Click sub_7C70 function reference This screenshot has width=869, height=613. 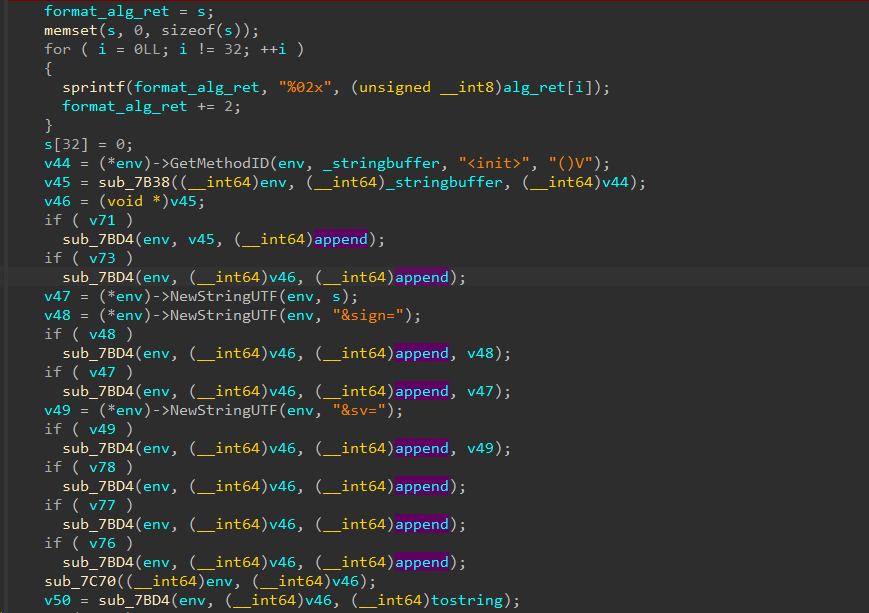point(80,581)
